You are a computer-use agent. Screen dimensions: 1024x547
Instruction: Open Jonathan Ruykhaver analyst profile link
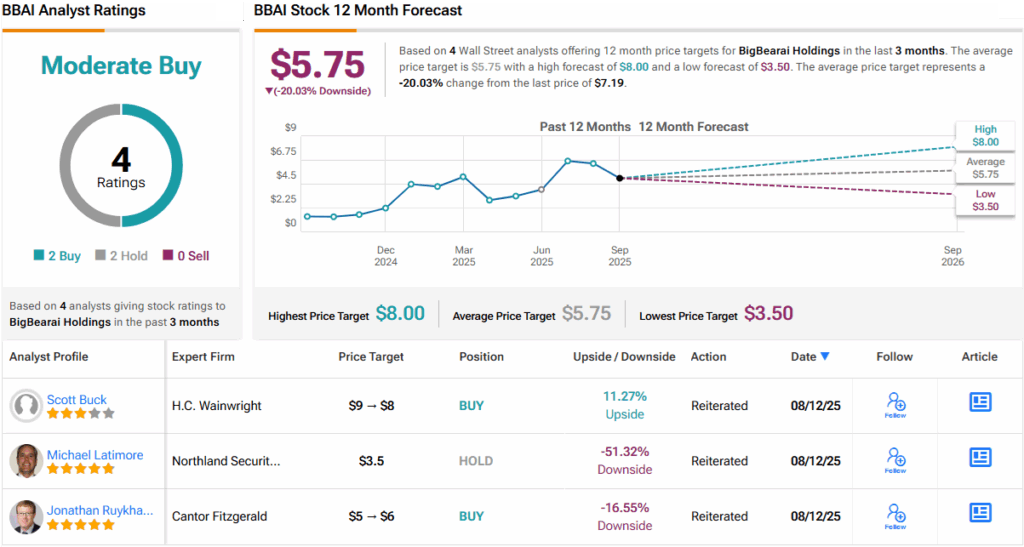(x=100, y=510)
